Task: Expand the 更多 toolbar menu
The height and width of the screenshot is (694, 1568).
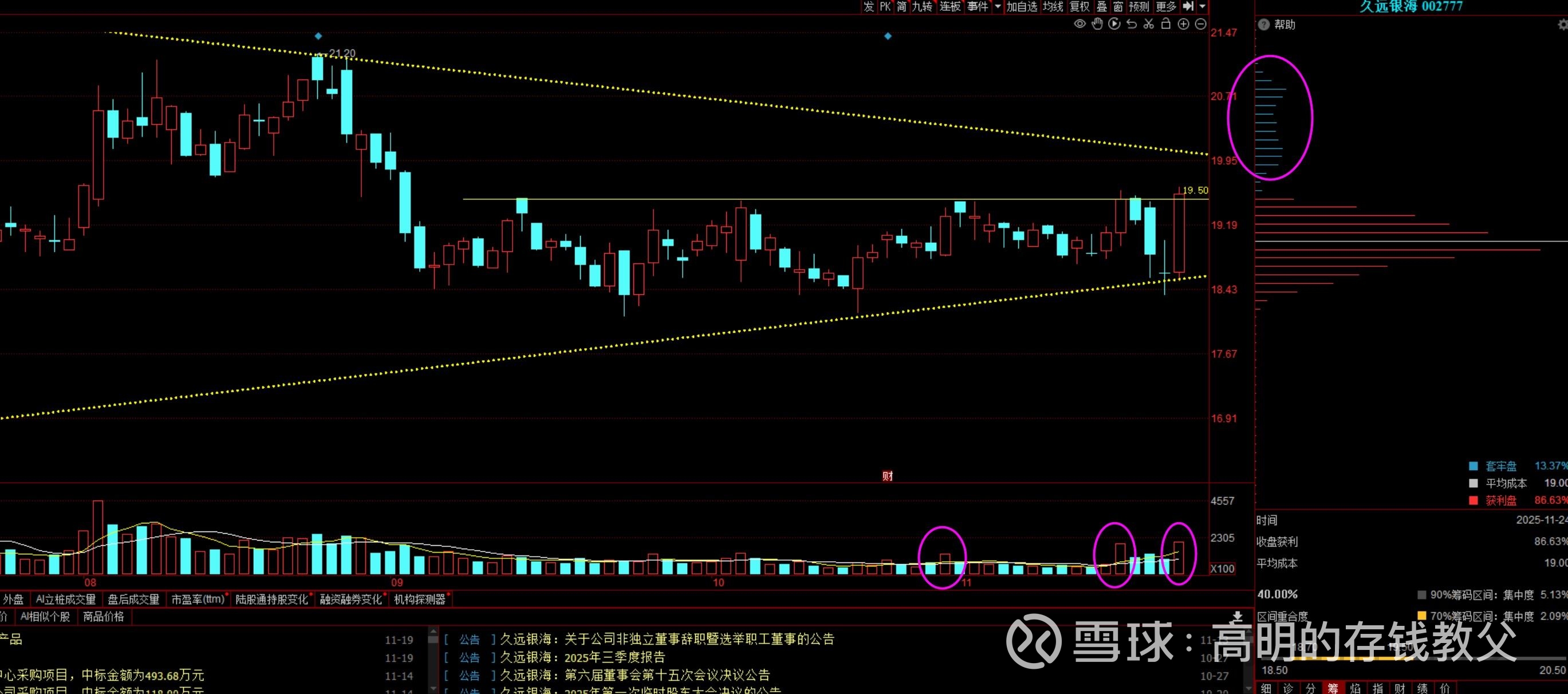Action: tap(1165, 6)
